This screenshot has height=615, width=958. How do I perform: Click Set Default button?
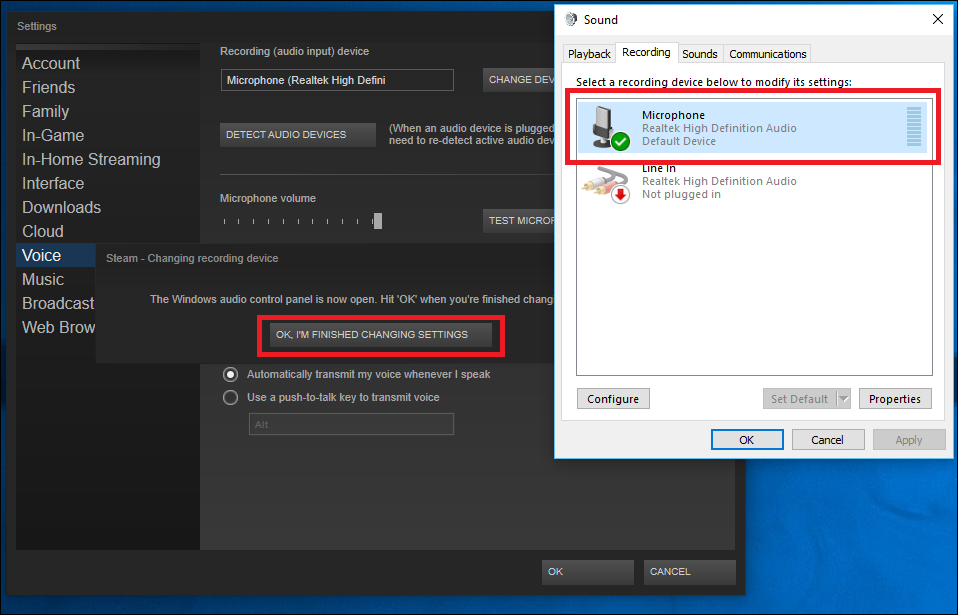pyautogui.click(x=799, y=399)
